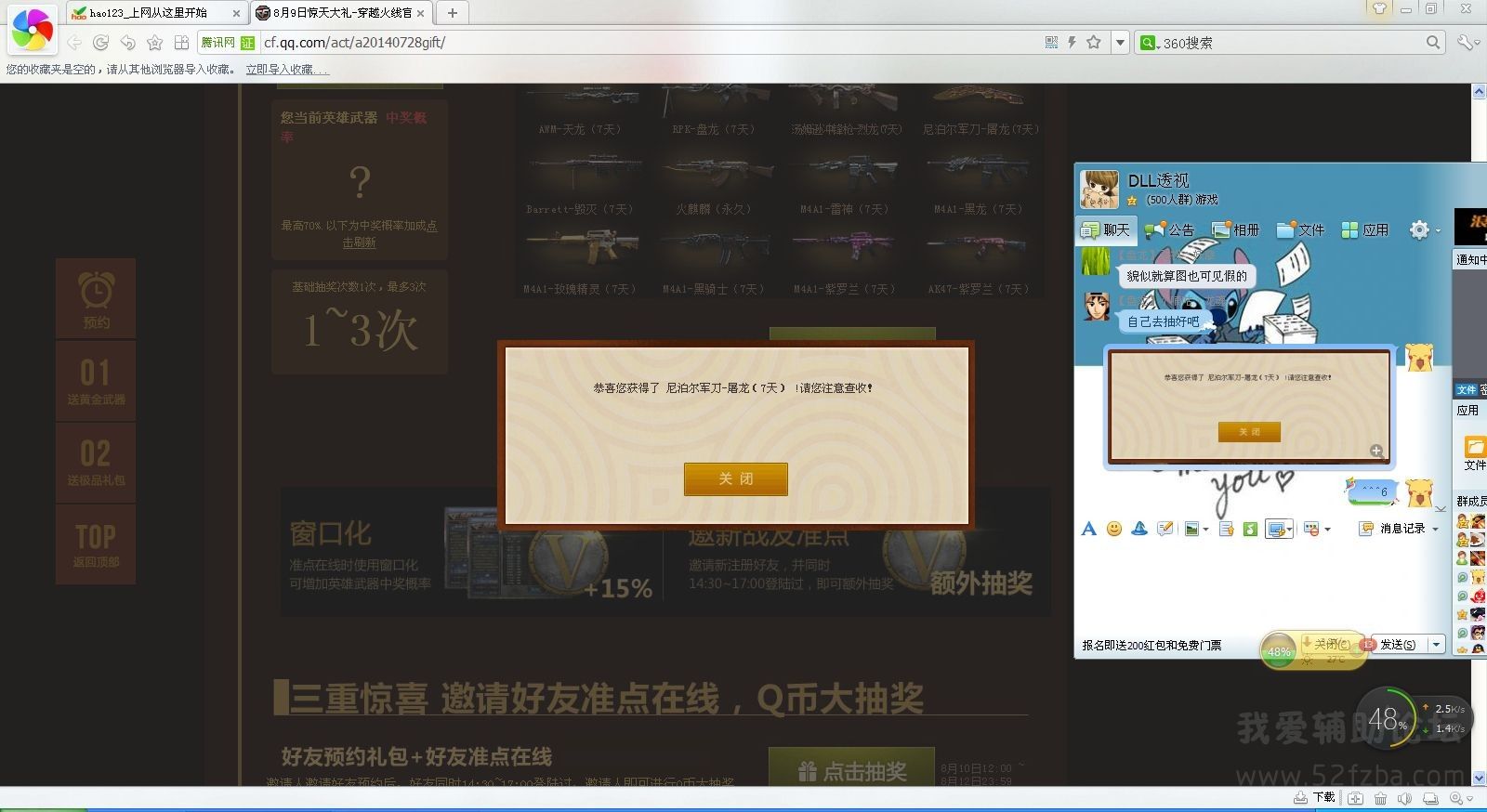The image size is (1487, 812).
Task: Expand the address bar history dropdown
Action: 1120,43
